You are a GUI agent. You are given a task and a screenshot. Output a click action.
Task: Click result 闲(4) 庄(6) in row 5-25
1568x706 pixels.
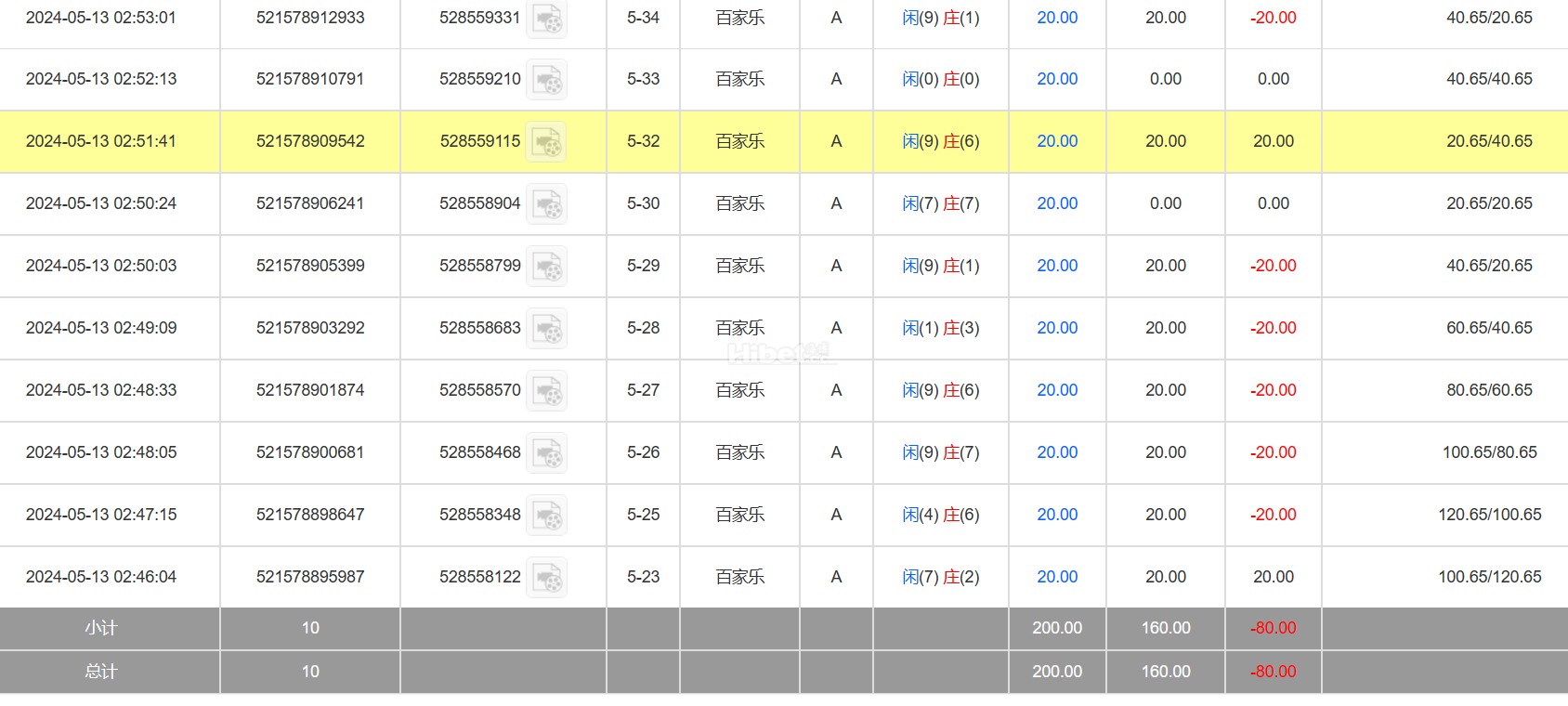[x=941, y=515]
